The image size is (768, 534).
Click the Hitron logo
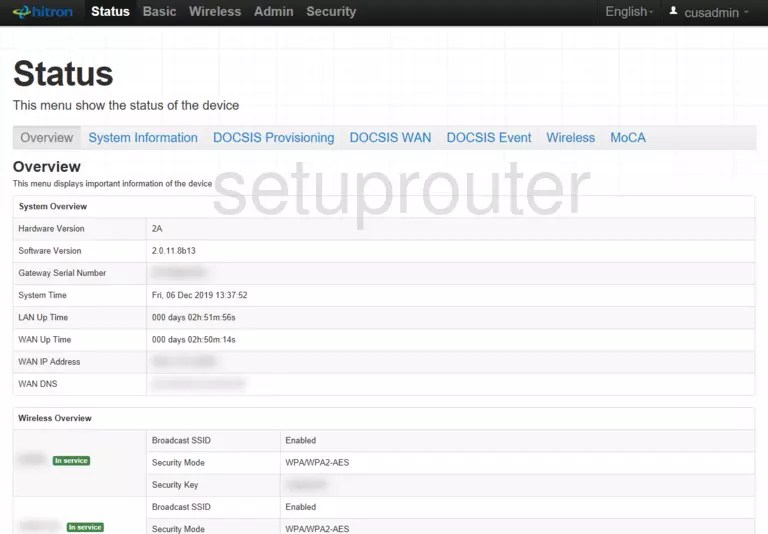pyautogui.click(x=43, y=12)
